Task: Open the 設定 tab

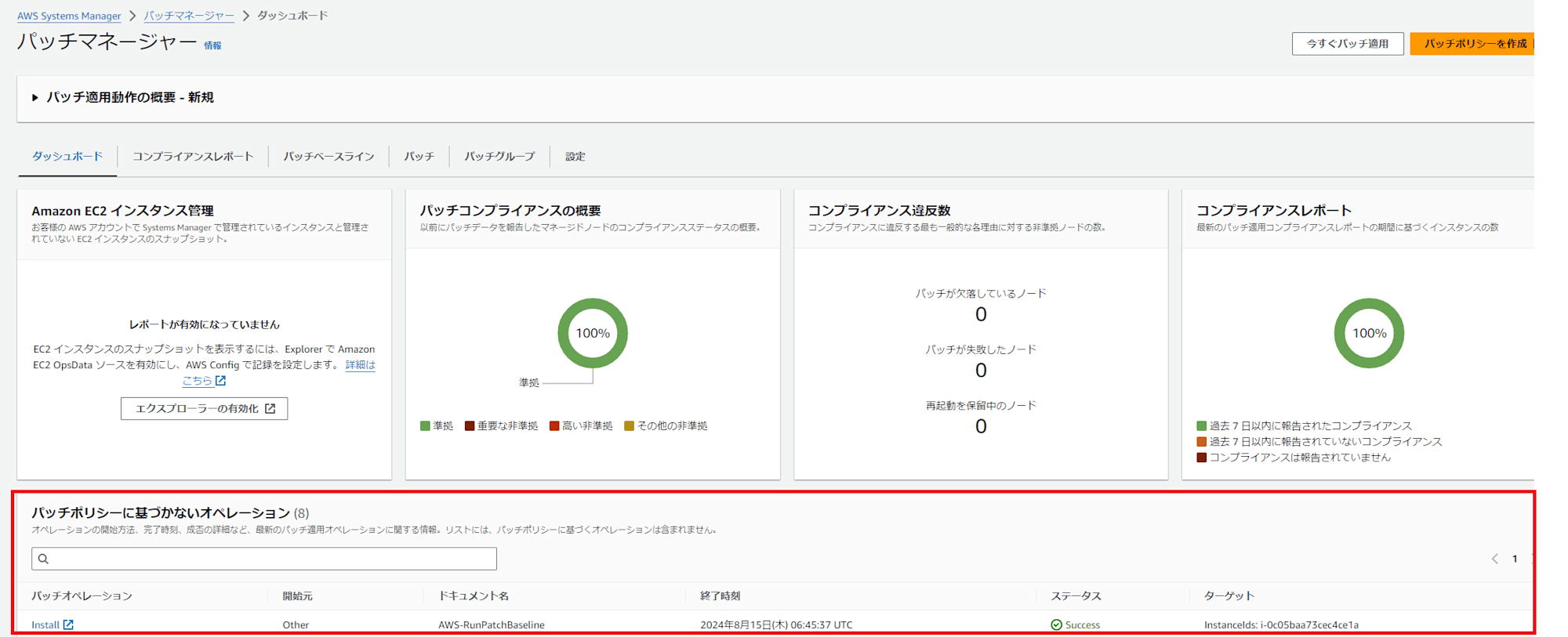Action: tap(575, 156)
